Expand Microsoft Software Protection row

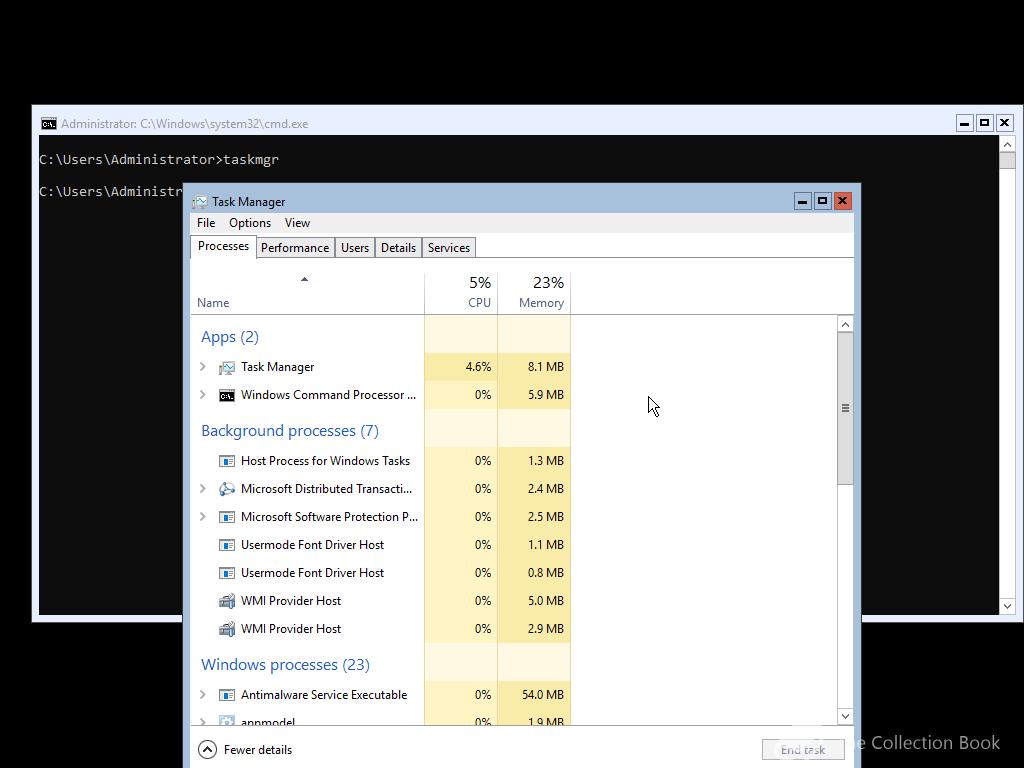(x=203, y=517)
